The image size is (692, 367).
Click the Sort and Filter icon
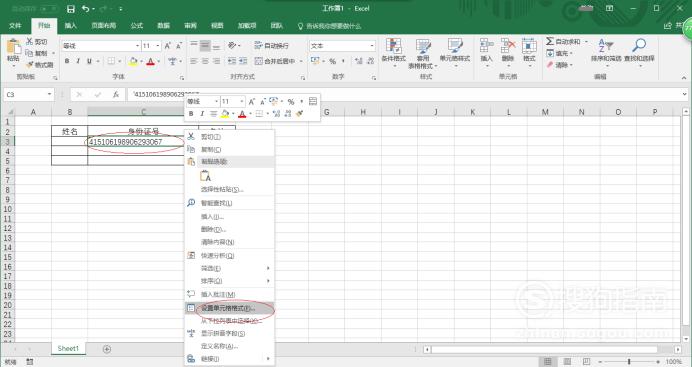(605, 46)
